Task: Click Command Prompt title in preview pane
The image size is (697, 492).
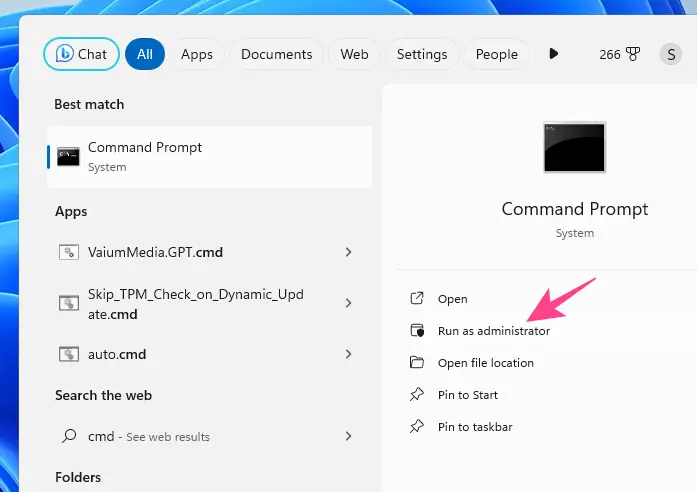Action: tap(575, 209)
